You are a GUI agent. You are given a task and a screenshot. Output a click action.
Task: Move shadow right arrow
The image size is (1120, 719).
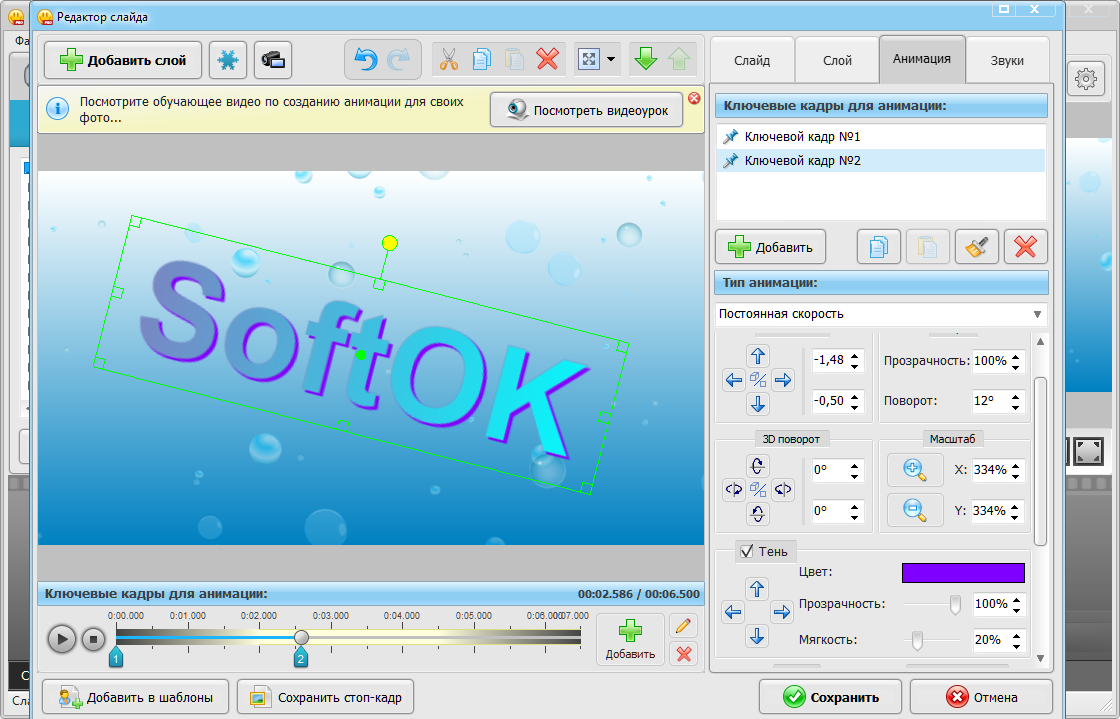(x=782, y=612)
